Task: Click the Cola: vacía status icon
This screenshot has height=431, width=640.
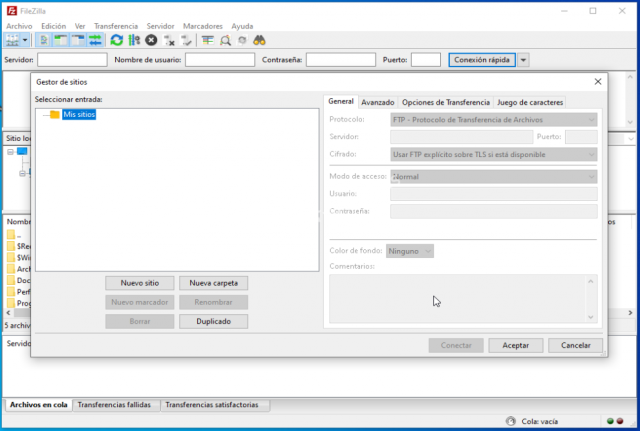Action: tap(511, 421)
